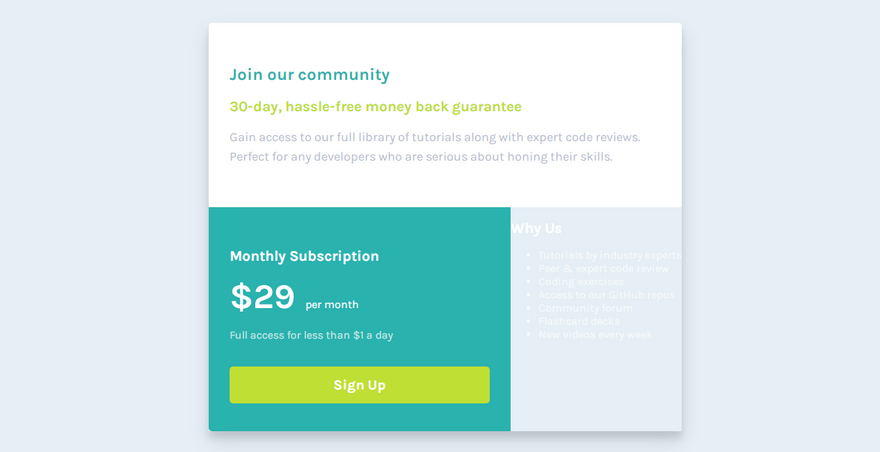Image resolution: width=880 pixels, height=452 pixels.
Task: Select "Peer & expert code review" list item
Action: coord(604,268)
